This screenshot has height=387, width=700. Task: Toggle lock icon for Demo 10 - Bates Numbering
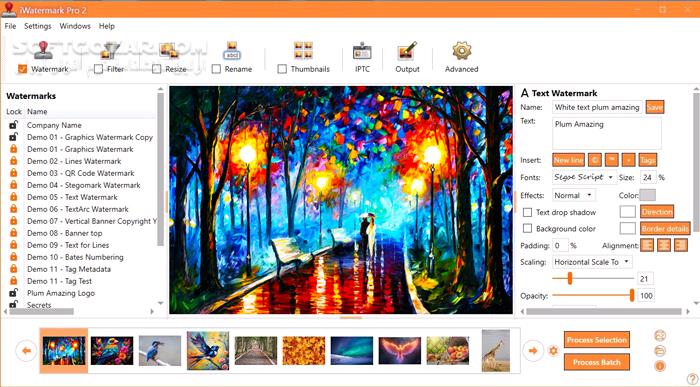coord(13,257)
